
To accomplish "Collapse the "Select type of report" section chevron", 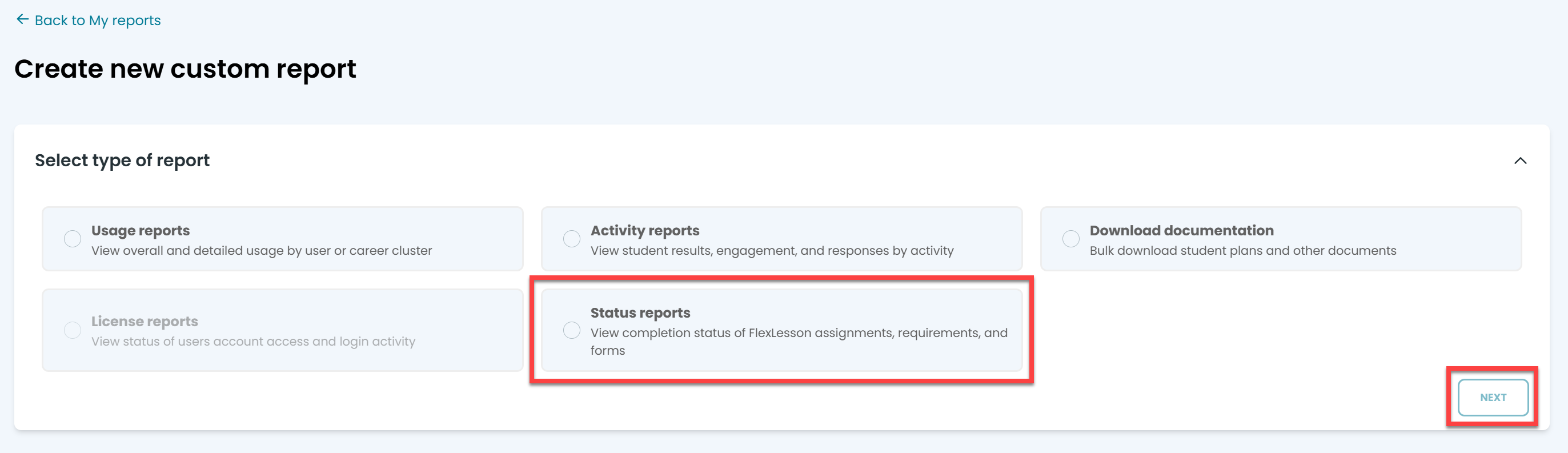I will pyautogui.click(x=1520, y=161).
